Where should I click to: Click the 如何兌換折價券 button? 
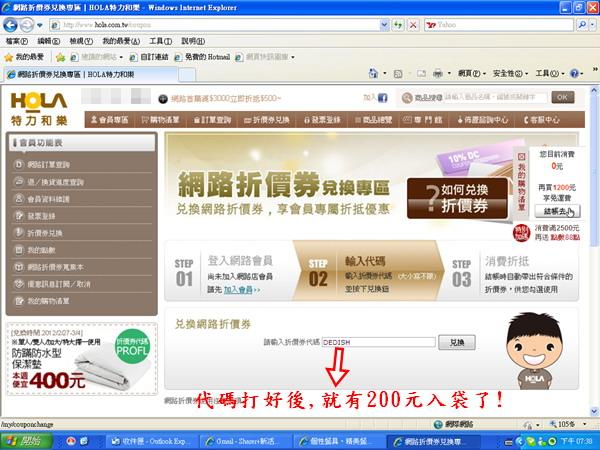458,198
